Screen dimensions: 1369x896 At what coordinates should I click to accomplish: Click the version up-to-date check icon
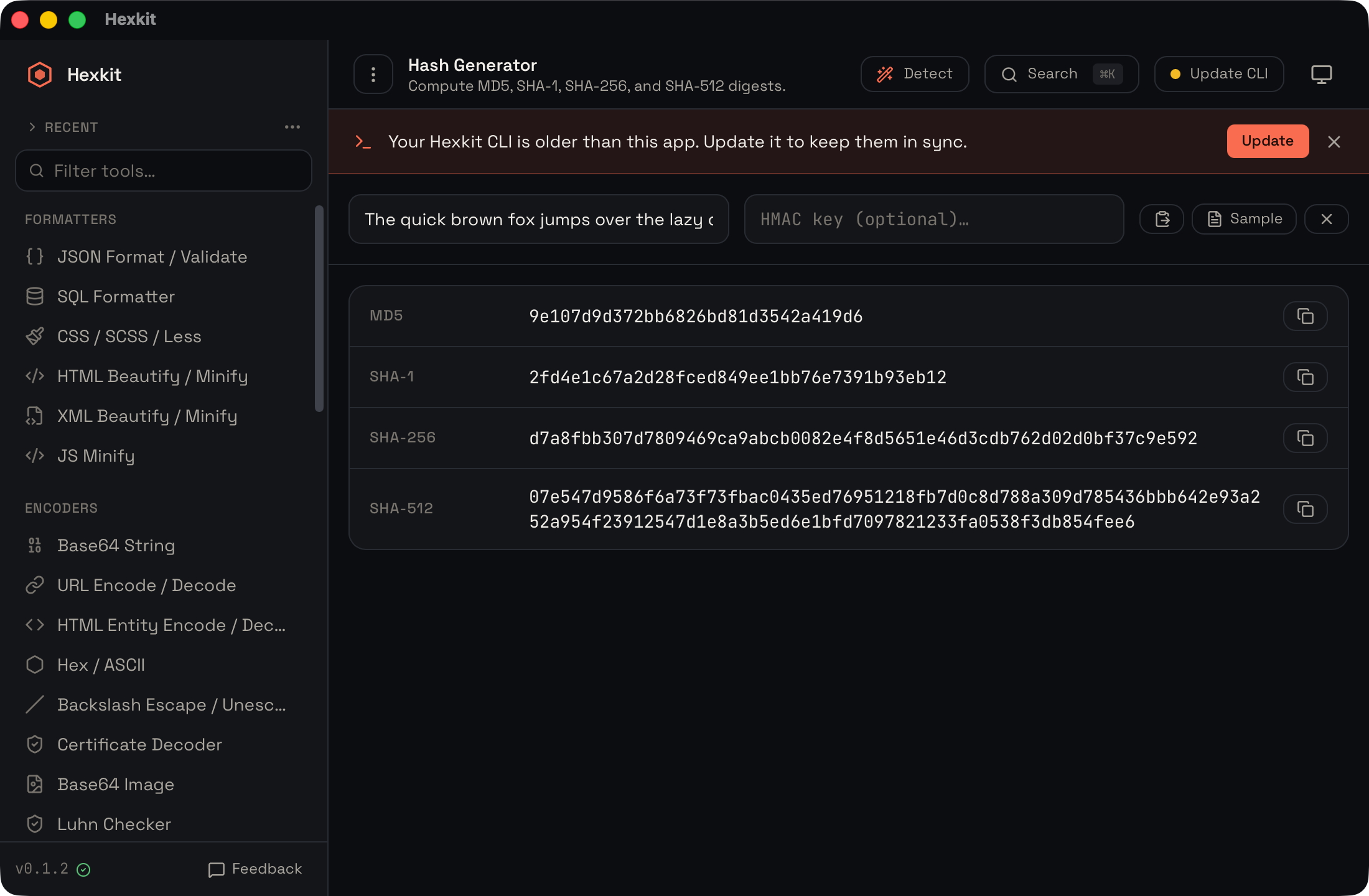[83, 869]
